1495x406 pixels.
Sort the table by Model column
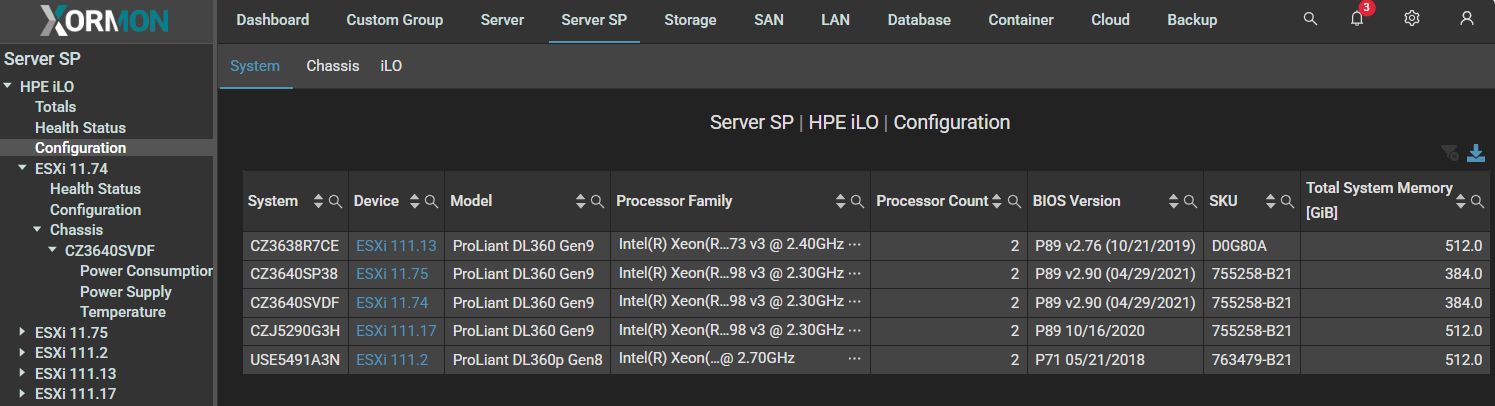pyautogui.click(x=581, y=201)
